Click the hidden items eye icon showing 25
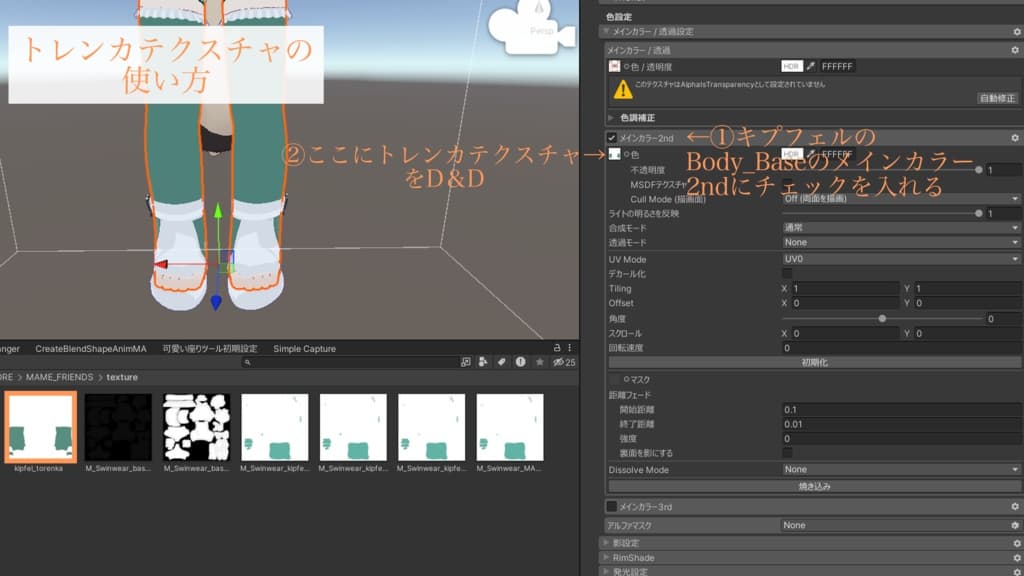 557,362
